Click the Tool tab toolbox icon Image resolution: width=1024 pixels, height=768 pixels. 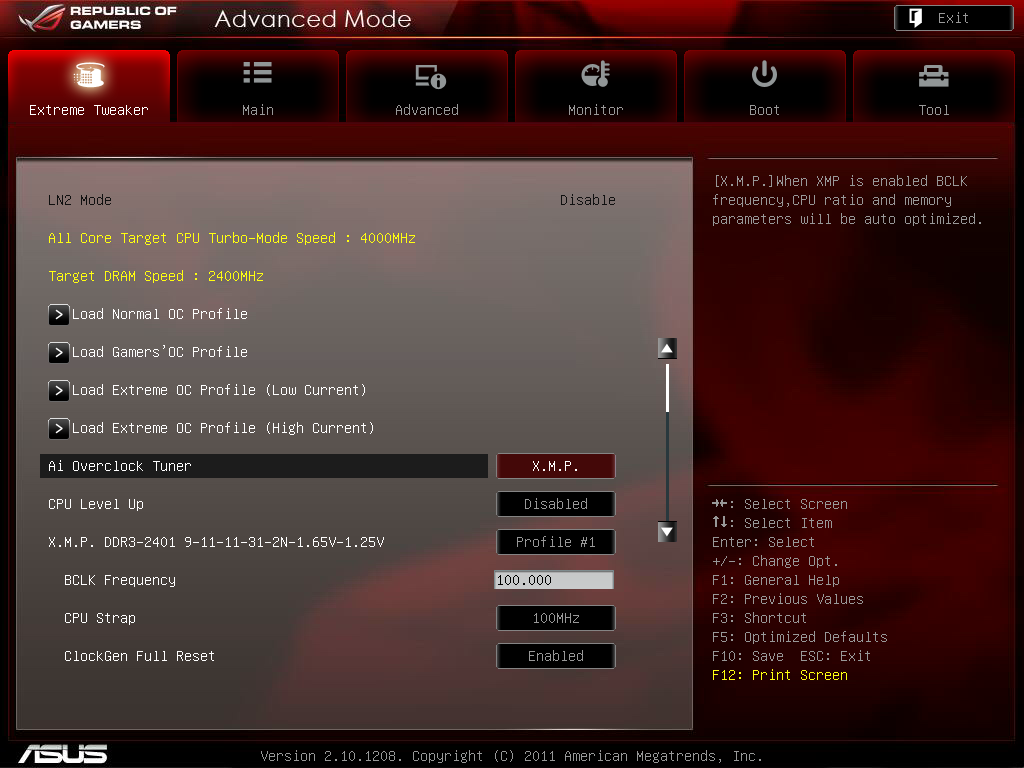(933, 75)
